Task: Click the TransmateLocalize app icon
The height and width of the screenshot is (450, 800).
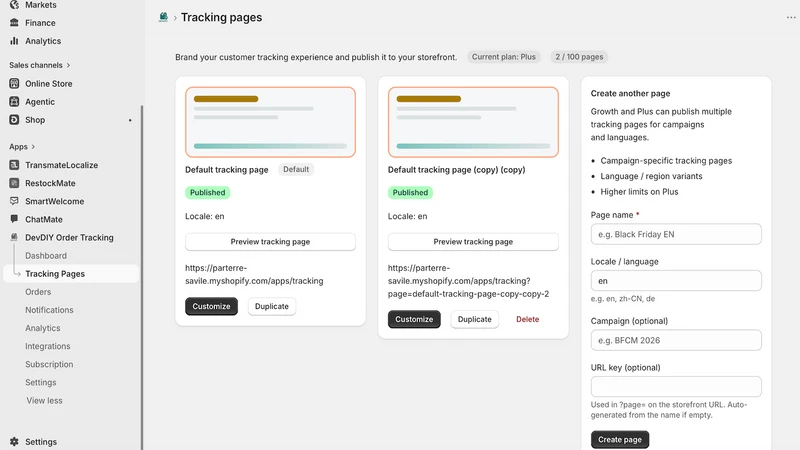Action: pyautogui.click(x=14, y=165)
